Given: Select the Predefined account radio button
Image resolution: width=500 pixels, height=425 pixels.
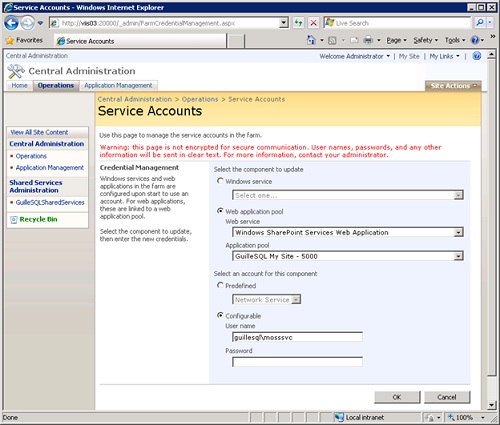Looking at the screenshot, I should (220, 285).
